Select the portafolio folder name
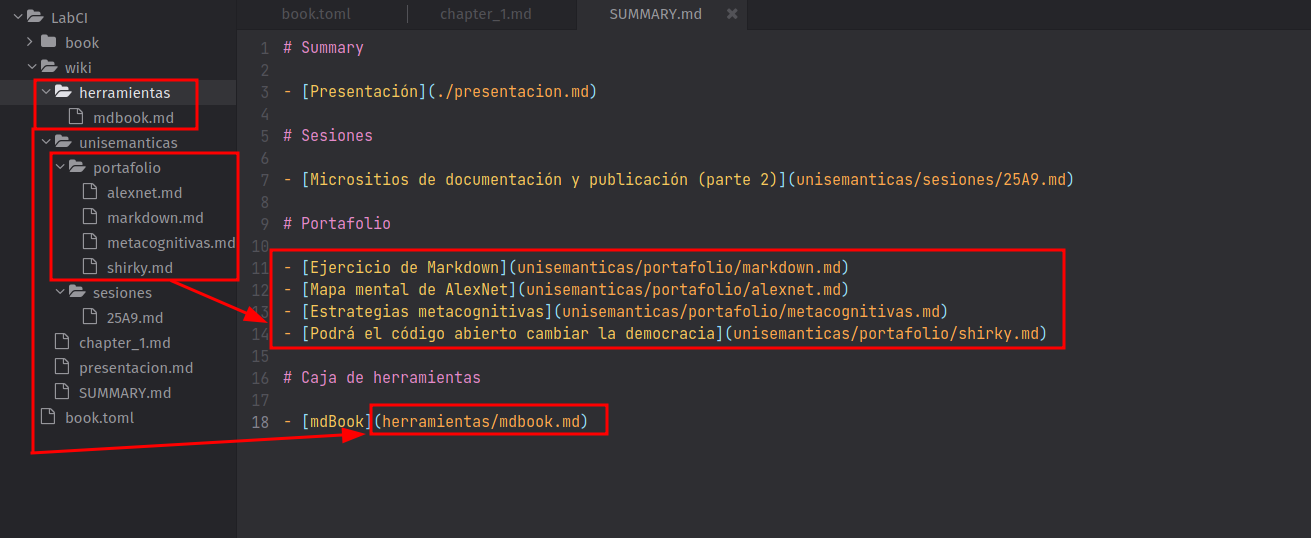 point(127,167)
